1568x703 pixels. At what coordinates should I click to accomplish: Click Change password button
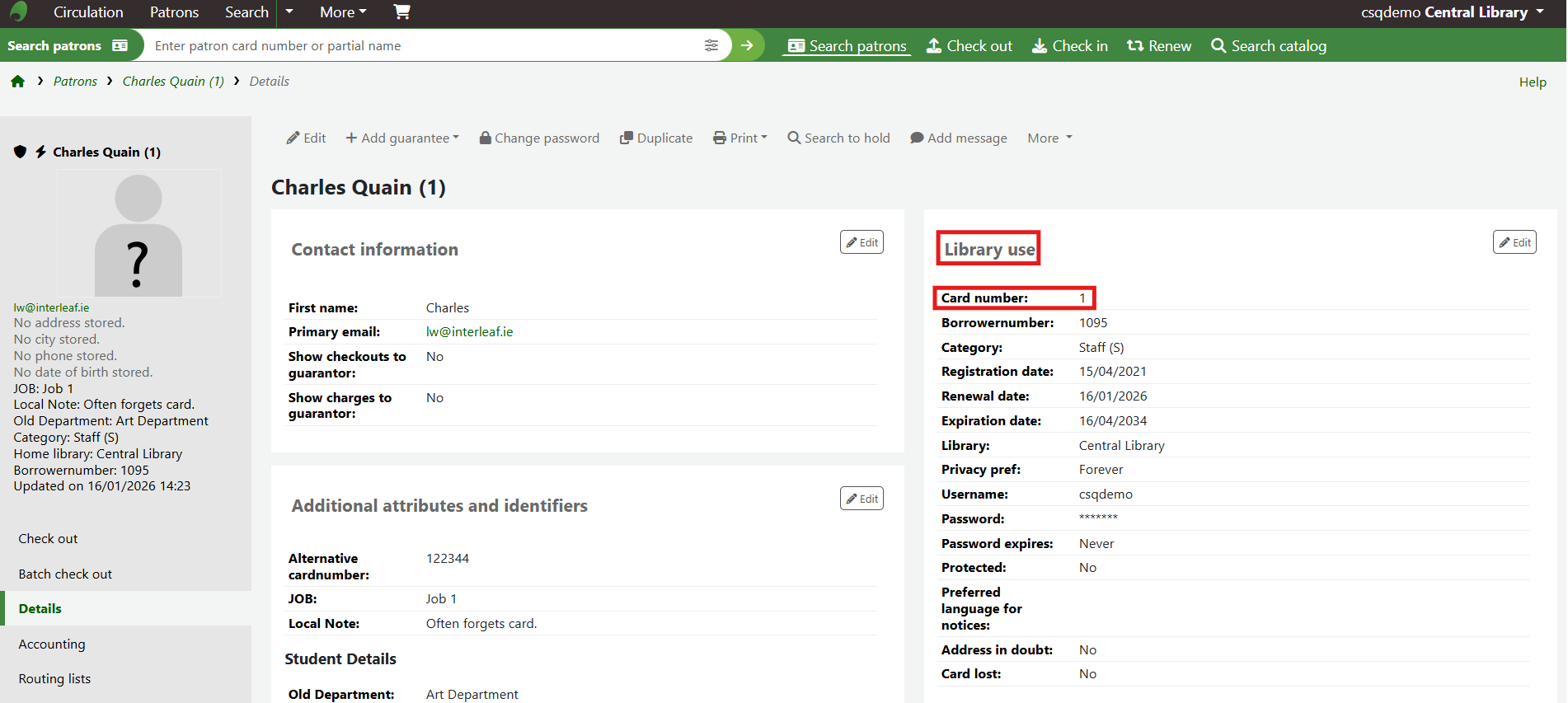click(x=540, y=138)
